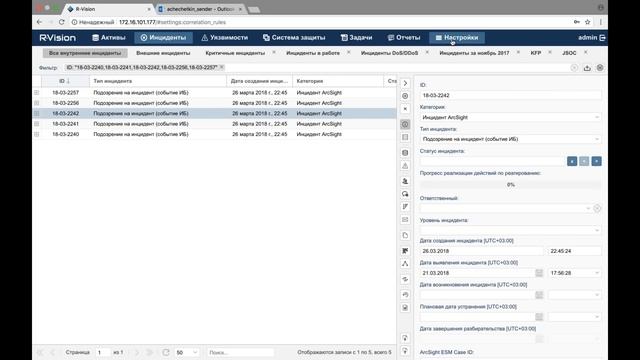Switch to Инциденты в работе tab
640x360 pixels.
coord(313,53)
